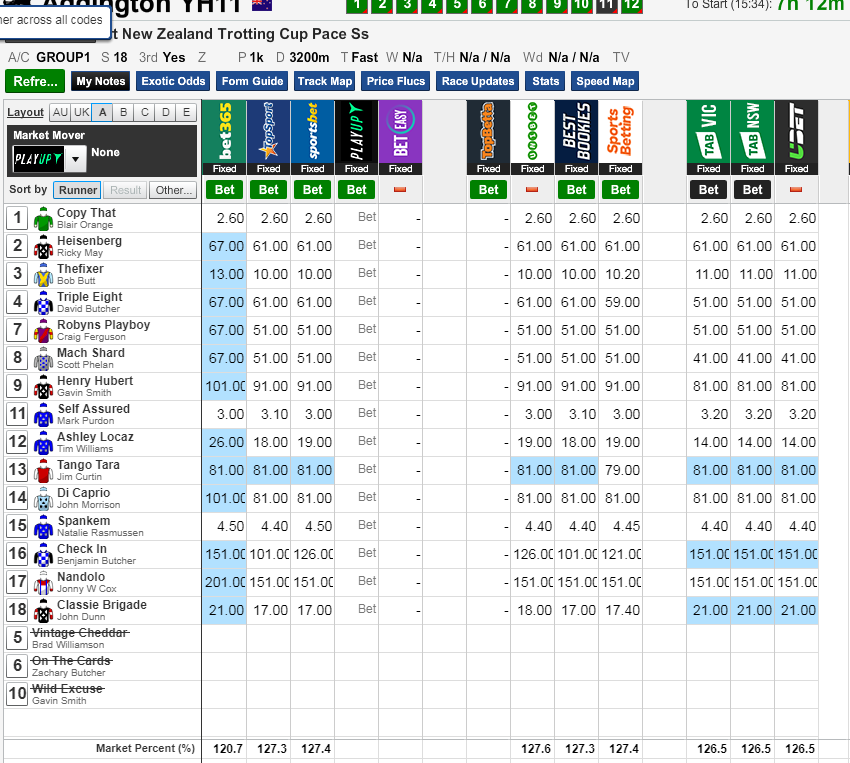Click the red minus under Unibet
850x763 pixels.
[x=532, y=190]
